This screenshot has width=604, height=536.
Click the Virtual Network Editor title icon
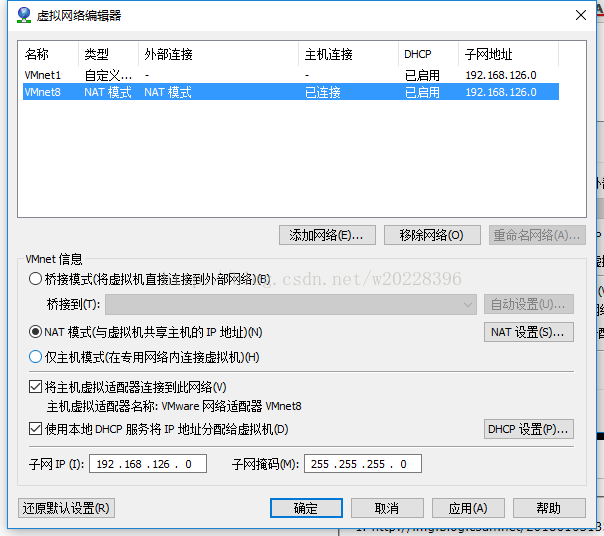coord(24,15)
